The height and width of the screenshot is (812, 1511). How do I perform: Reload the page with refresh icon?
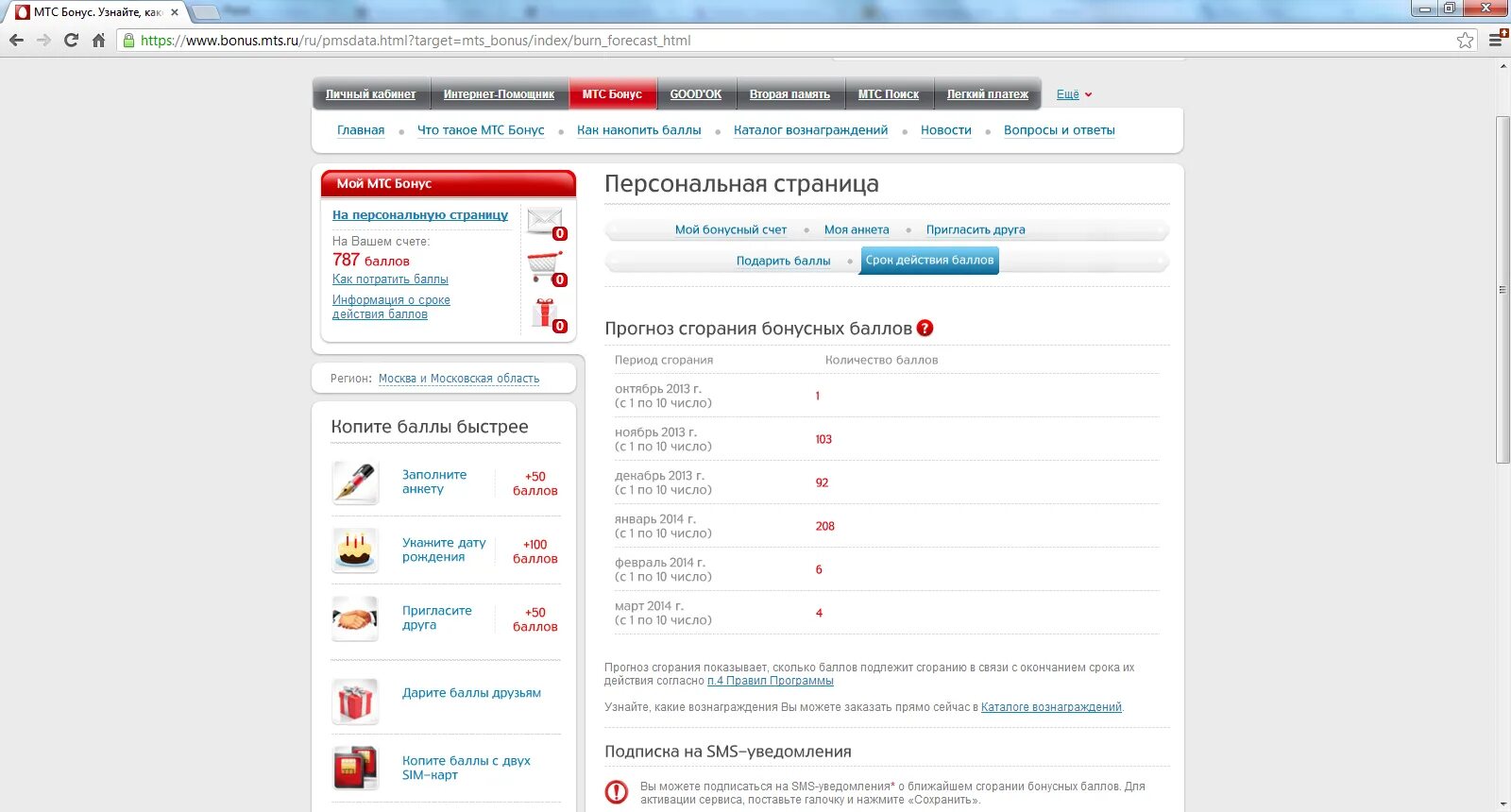click(x=71, y=41)
